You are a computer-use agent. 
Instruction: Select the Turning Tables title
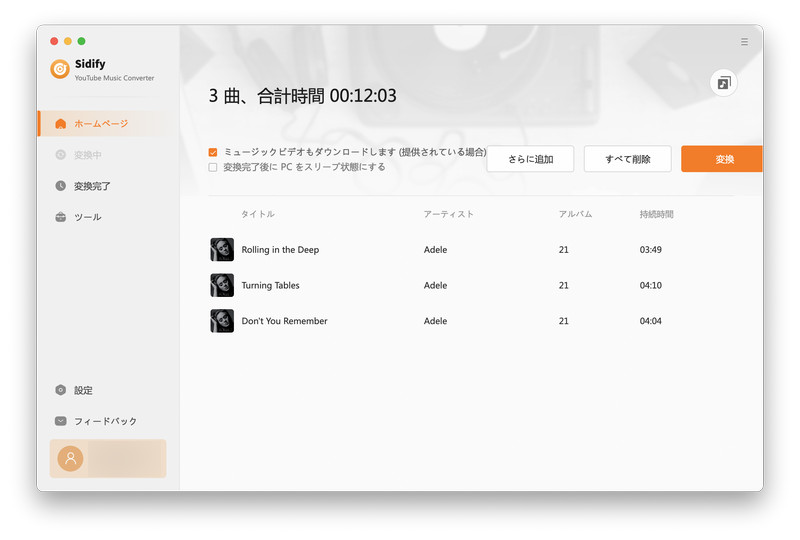270,285
